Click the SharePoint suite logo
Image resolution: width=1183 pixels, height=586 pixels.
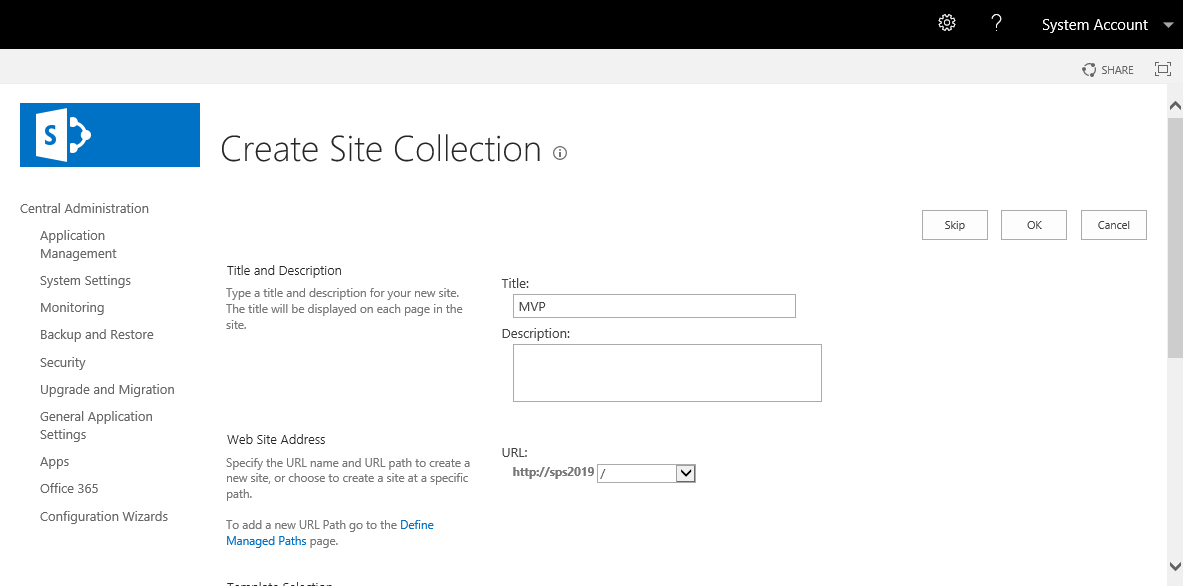click(x=109, y=134)
